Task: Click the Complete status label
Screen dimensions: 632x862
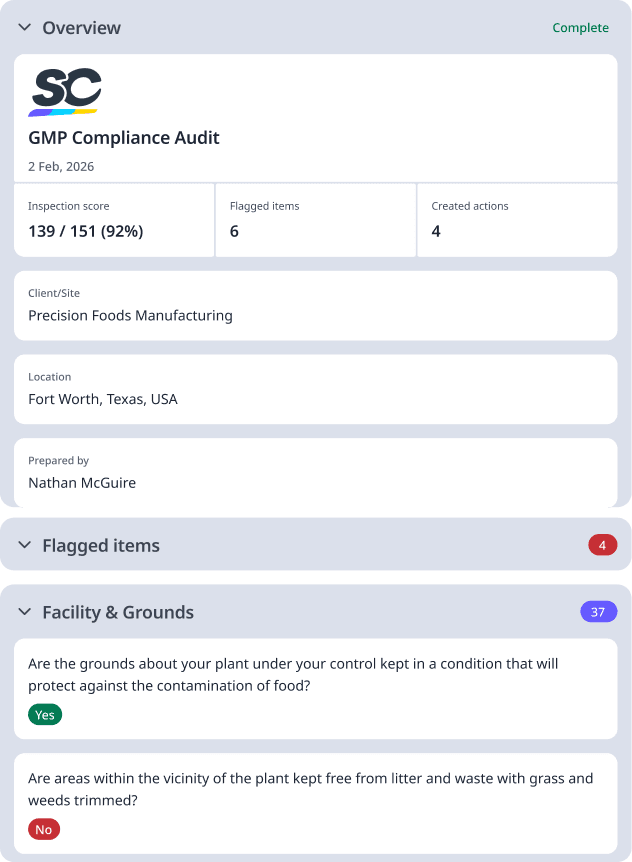Action: 580,28
